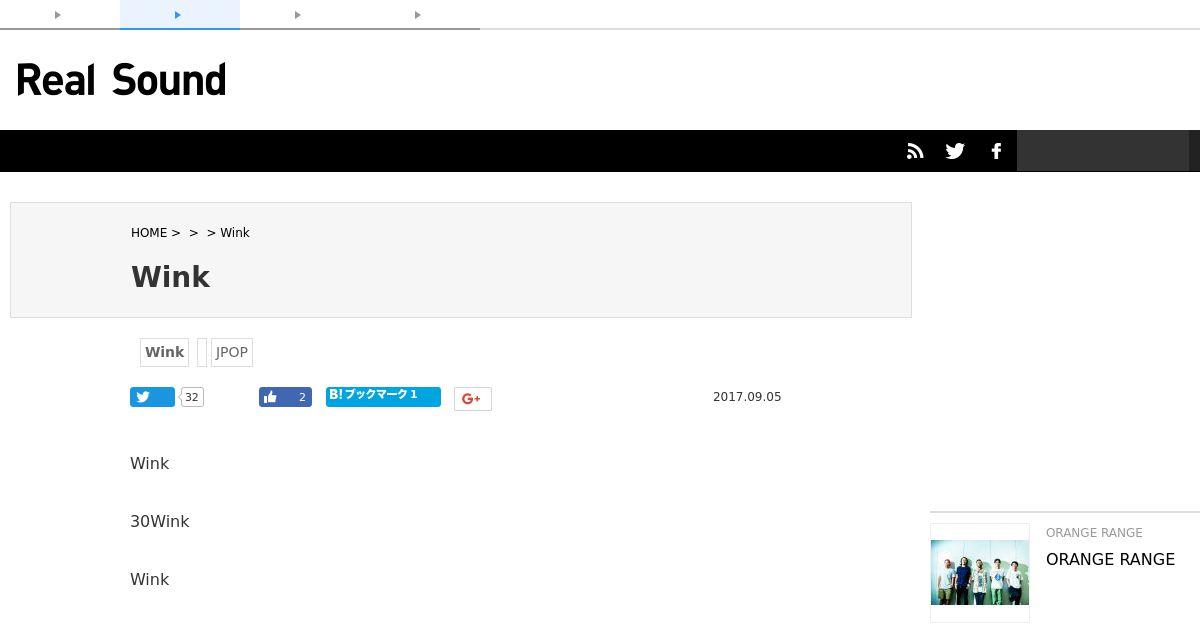The image size is (1200, 630).
Task: Click the empty tag between Wink and JPOP
Action: pyautogui.click(x=202, y=352)
